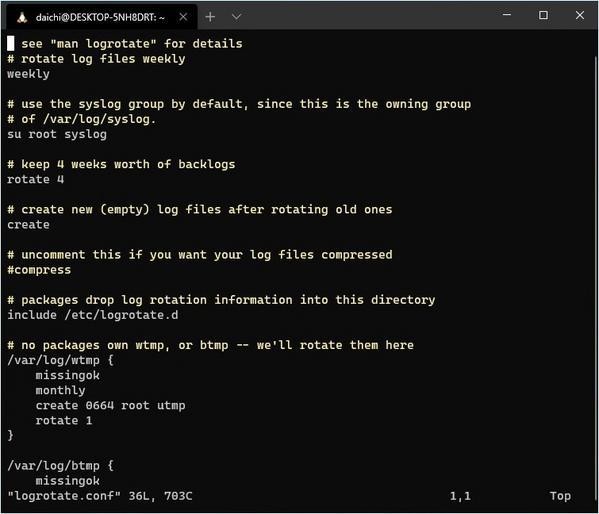This screenshot has width=599, height=514.
Task: Close the daichi@DESKTOP-5NH8DRT tab
Action: 183,17
